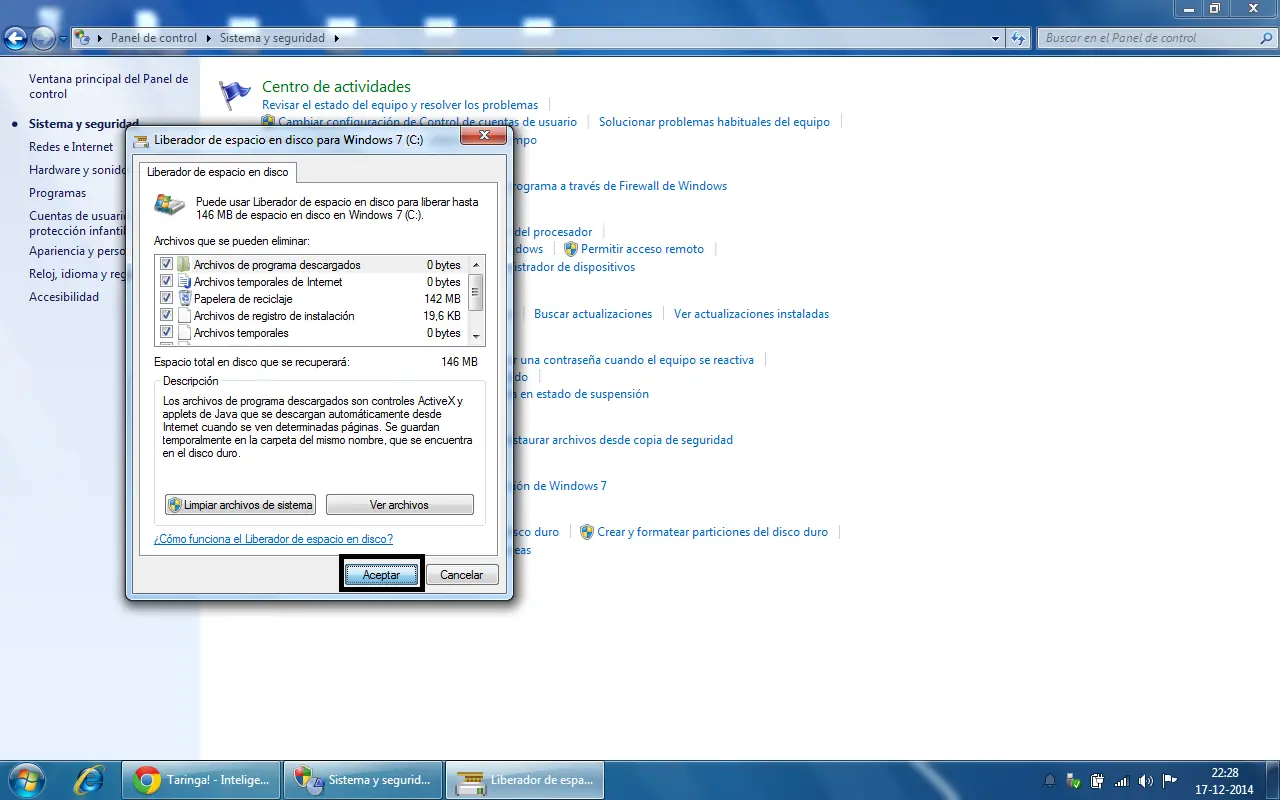Click the power plug tray icon
The image size is (1280, 800).
click(x=1097, y=780)
